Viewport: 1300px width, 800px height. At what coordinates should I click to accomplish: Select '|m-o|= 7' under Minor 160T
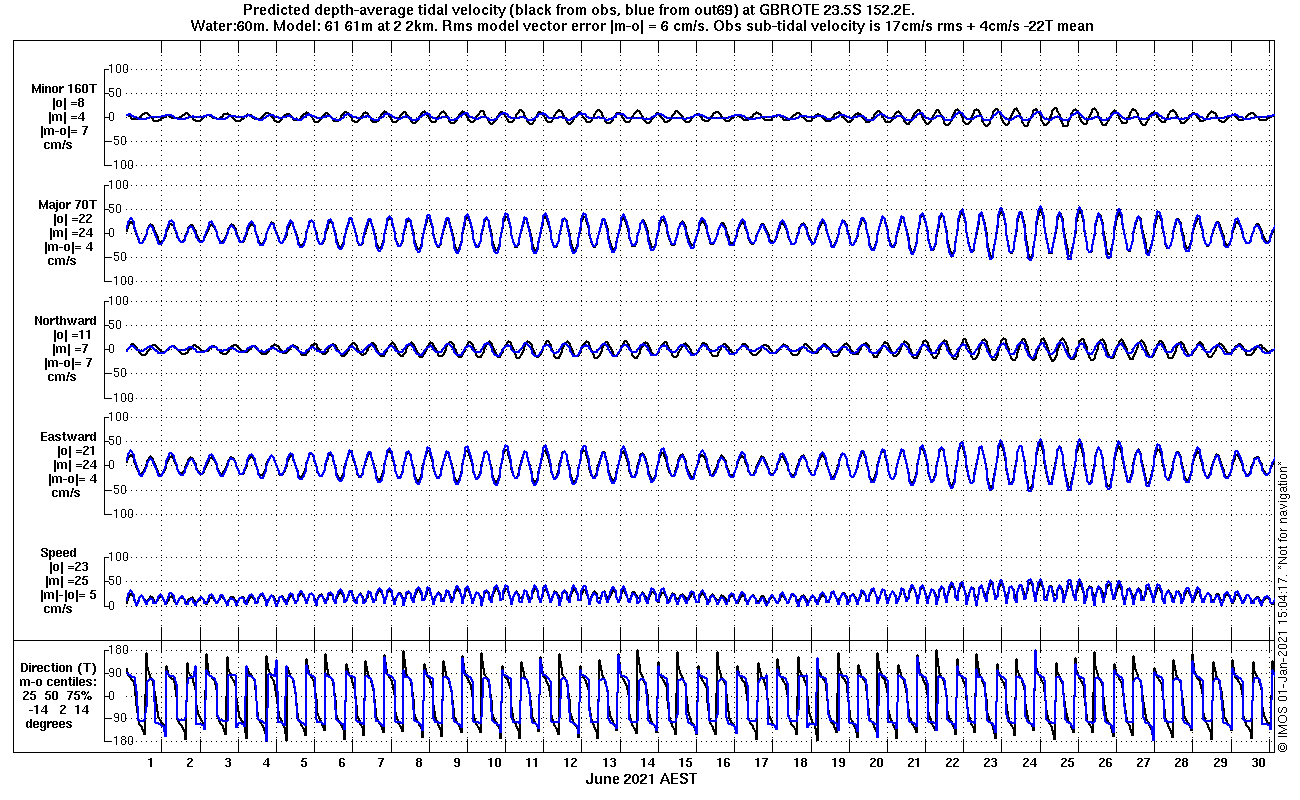(65, 131)
